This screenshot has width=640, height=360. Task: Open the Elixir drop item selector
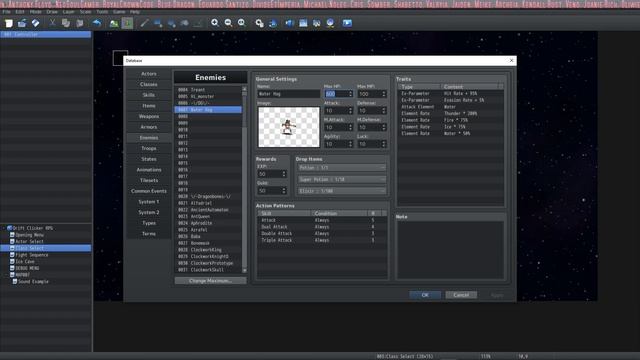342,191
